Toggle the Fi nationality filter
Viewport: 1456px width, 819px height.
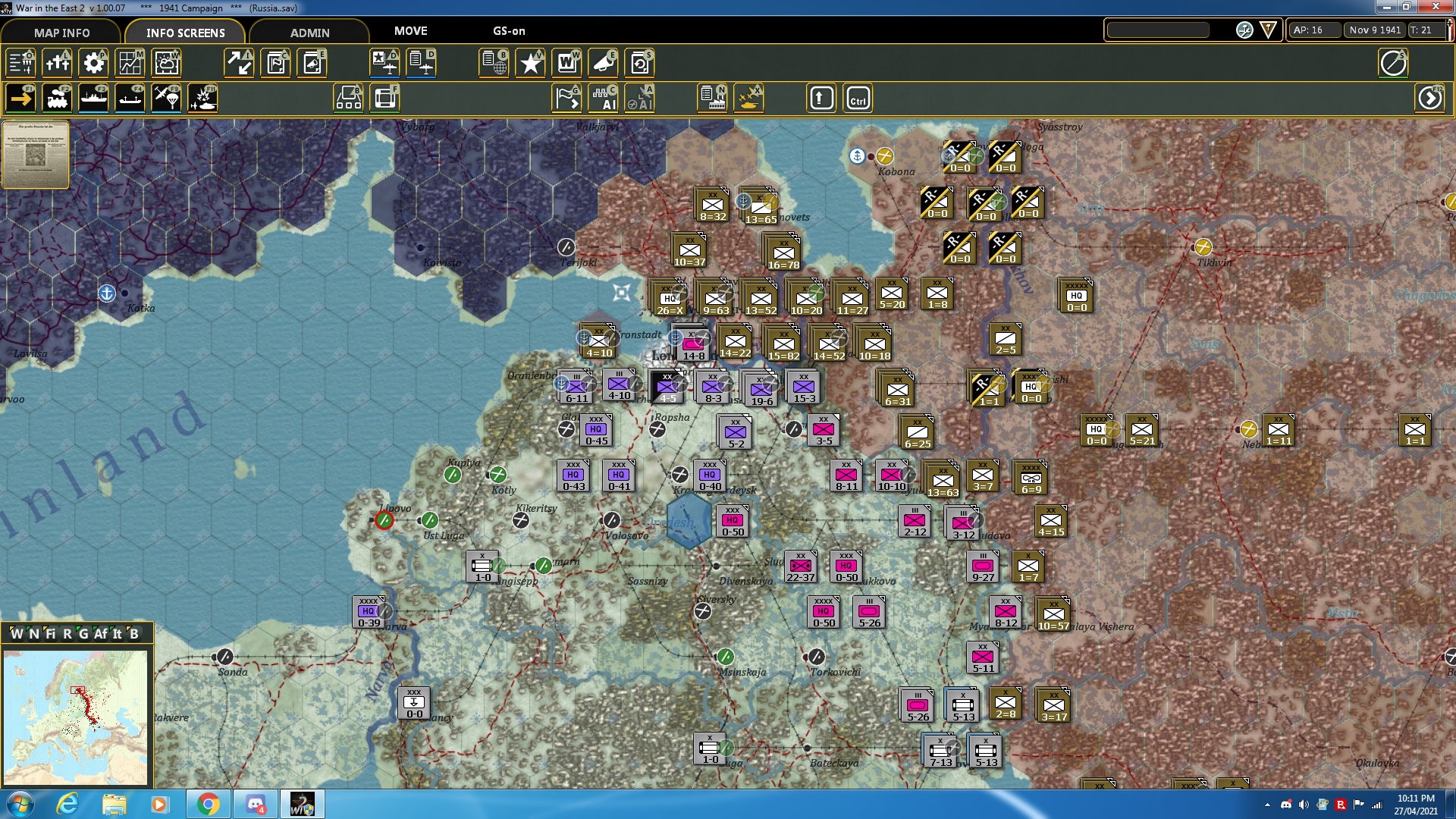tap(51, 634)
